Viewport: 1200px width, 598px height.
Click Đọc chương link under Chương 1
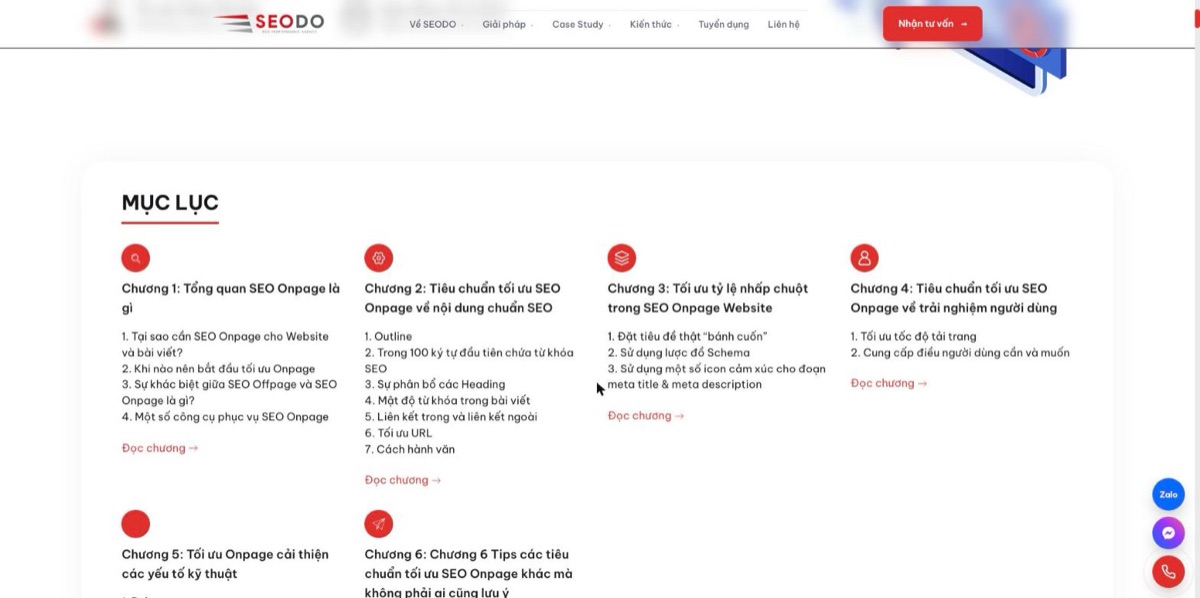pos(160,448)
